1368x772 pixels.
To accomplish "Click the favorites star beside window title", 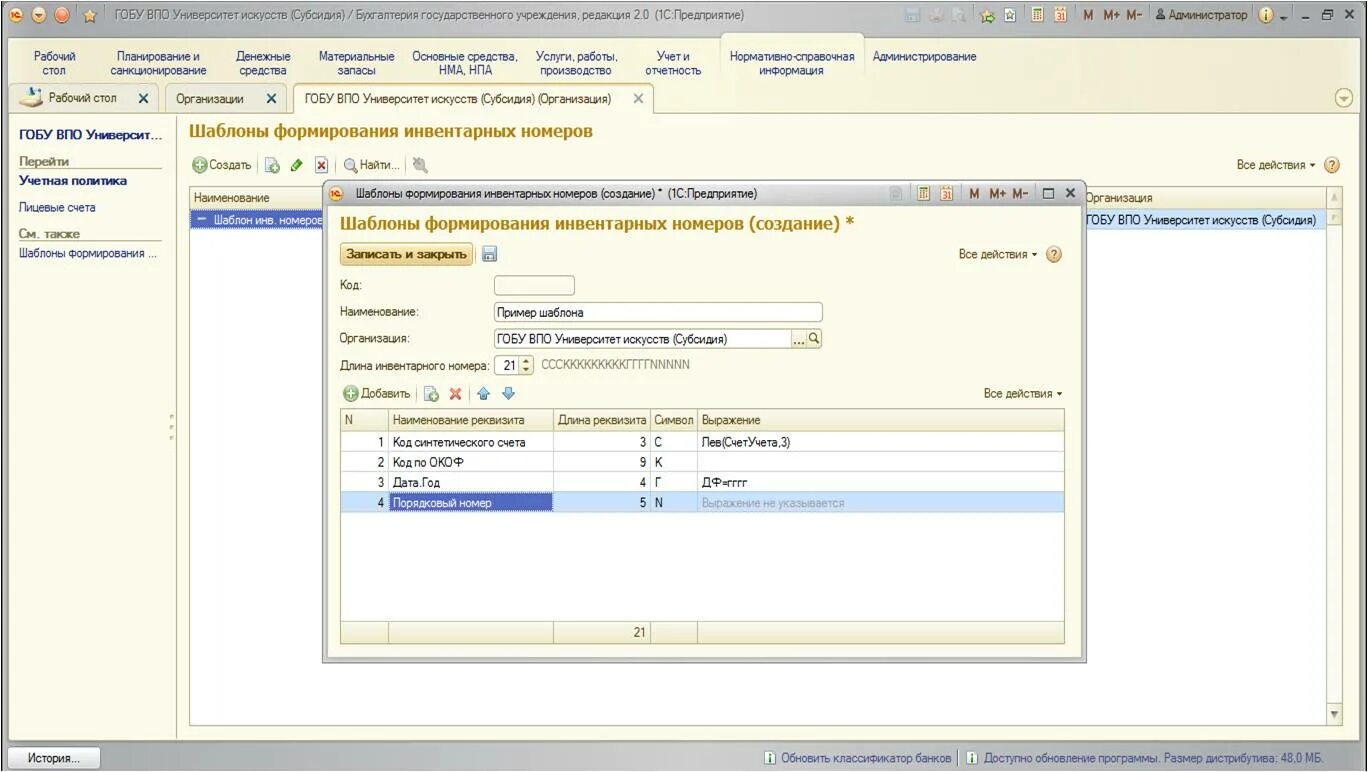I will [x=90, y=15].
